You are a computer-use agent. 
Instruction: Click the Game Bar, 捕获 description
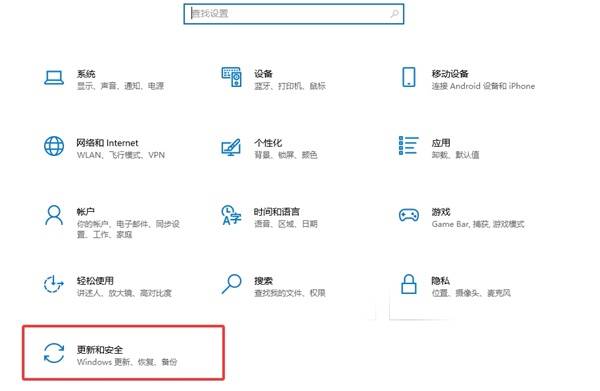478,224
